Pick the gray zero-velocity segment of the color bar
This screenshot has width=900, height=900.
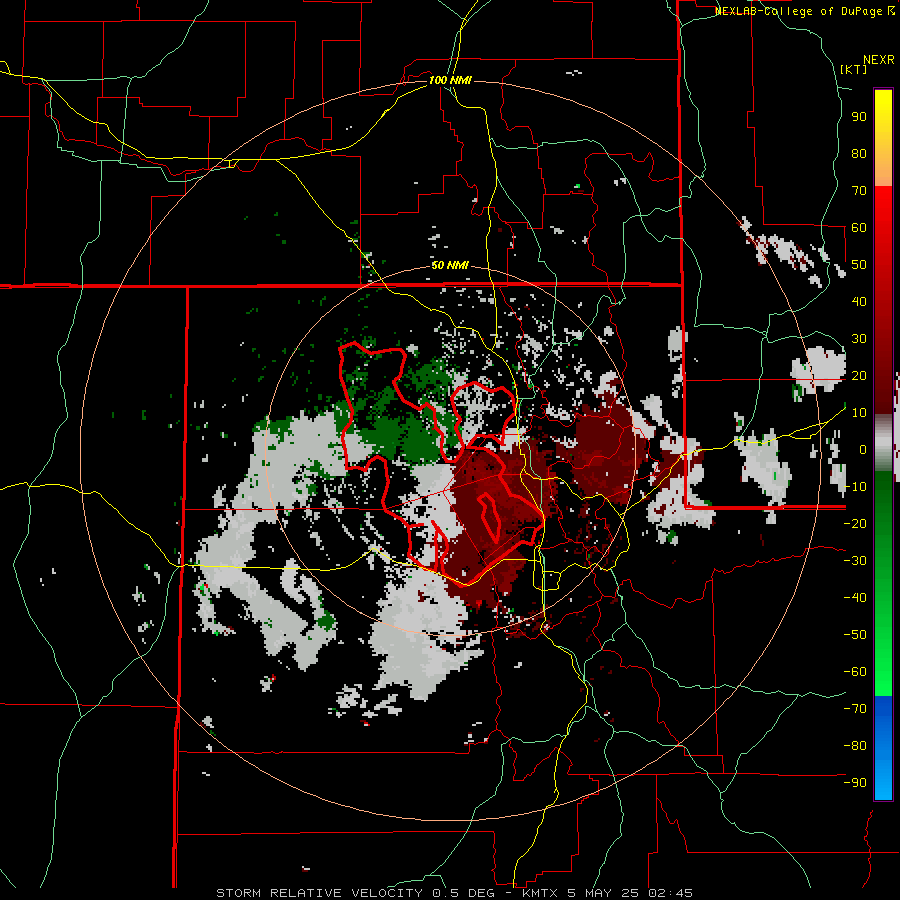[x=883, y=443]
